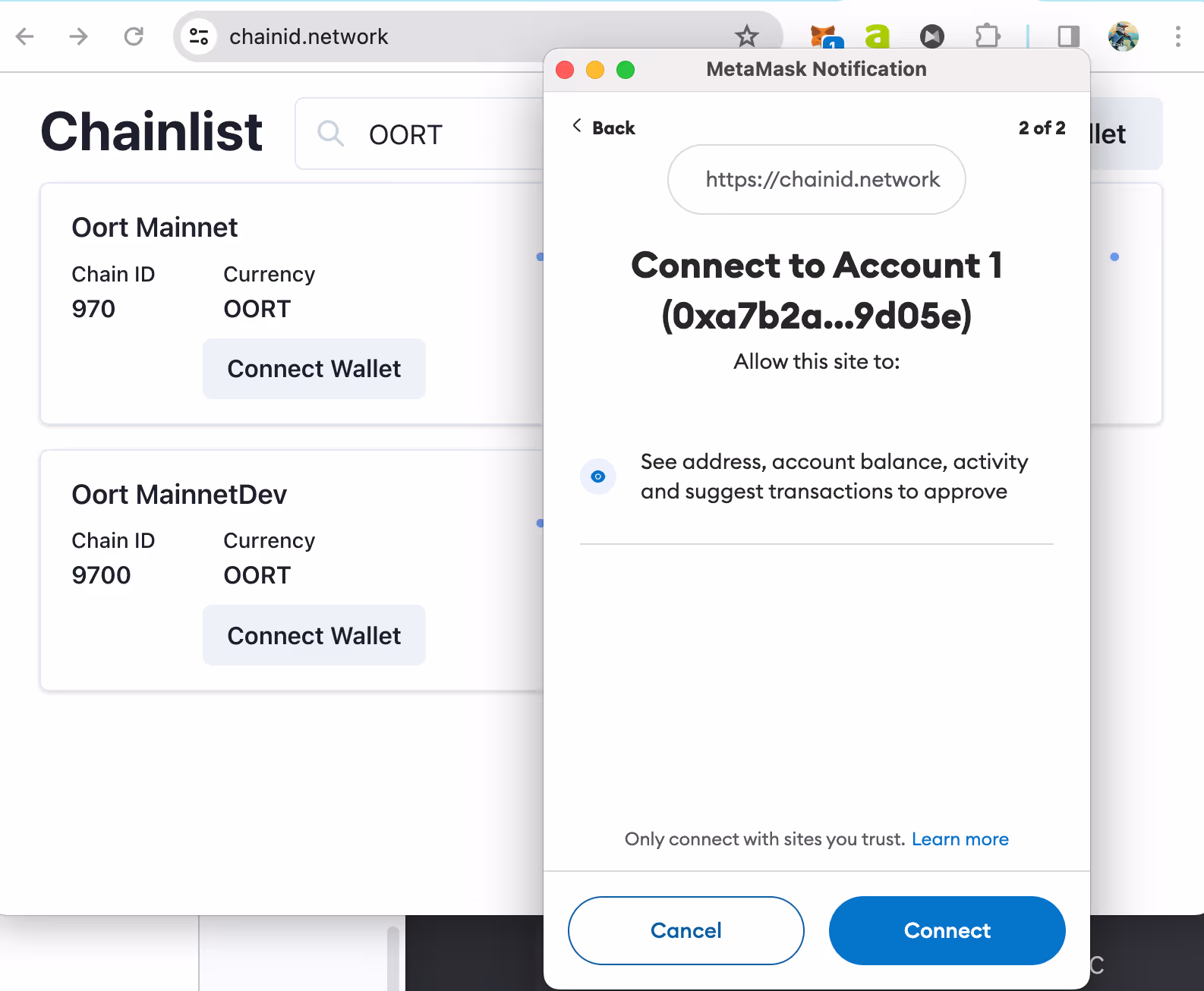Go forward in browser history
Screen dimensions: 1204x991
pos(79,36)
